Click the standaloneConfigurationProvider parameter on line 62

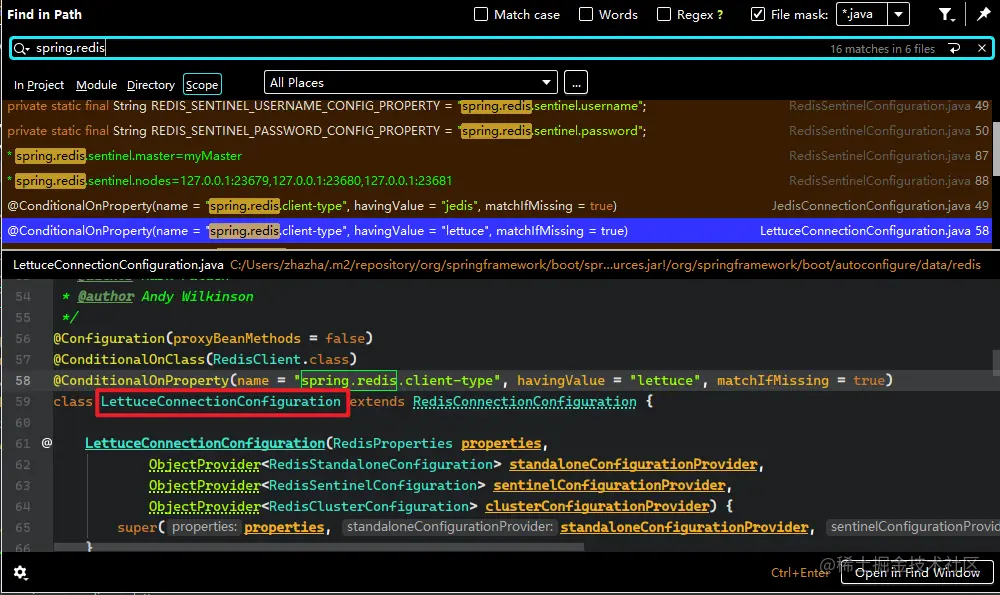[633, 464]
